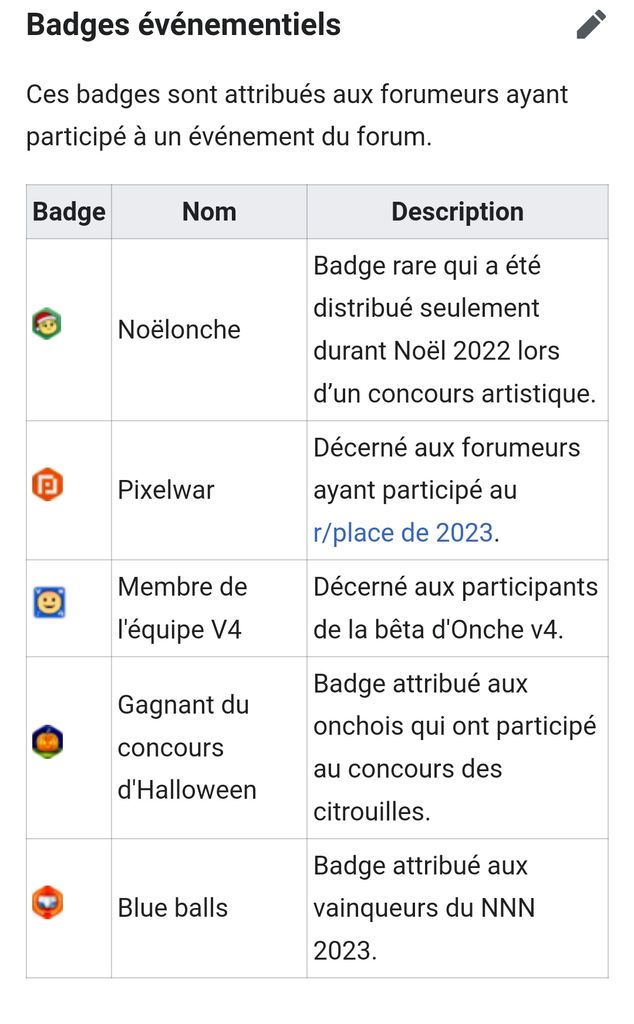Click the Nom column header
634x1024 pixels.
click(209, 212)
